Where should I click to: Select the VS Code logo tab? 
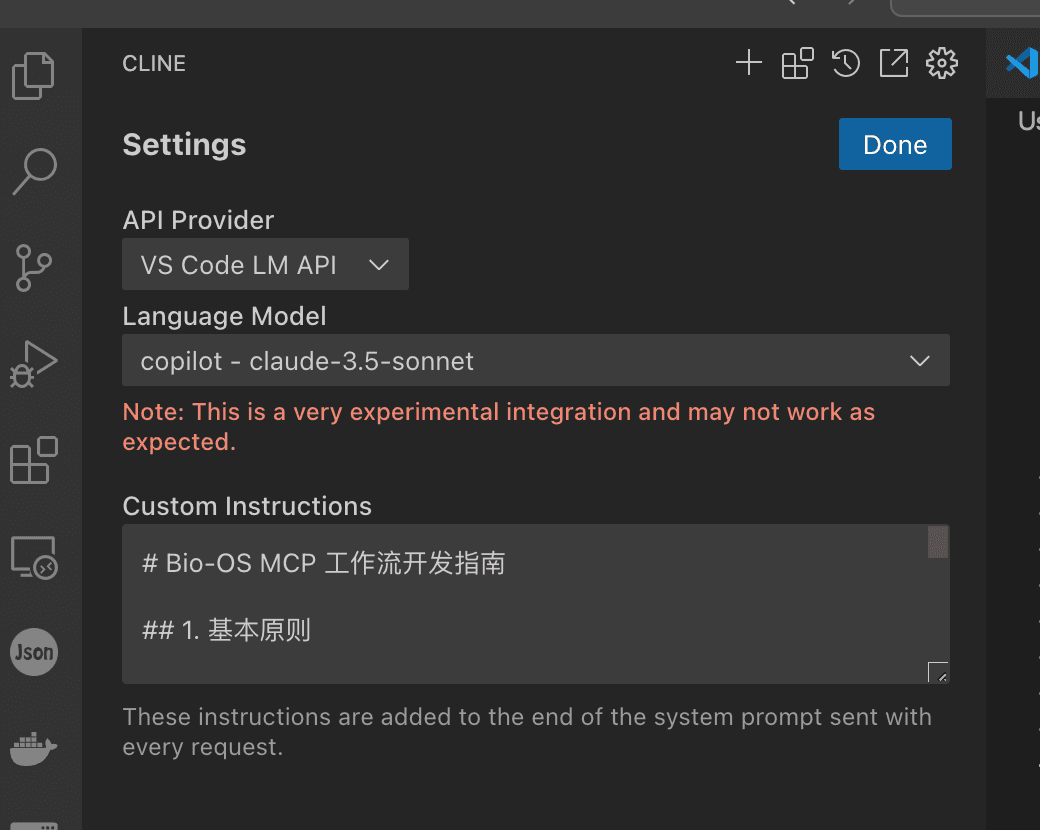coord(1021,64)
